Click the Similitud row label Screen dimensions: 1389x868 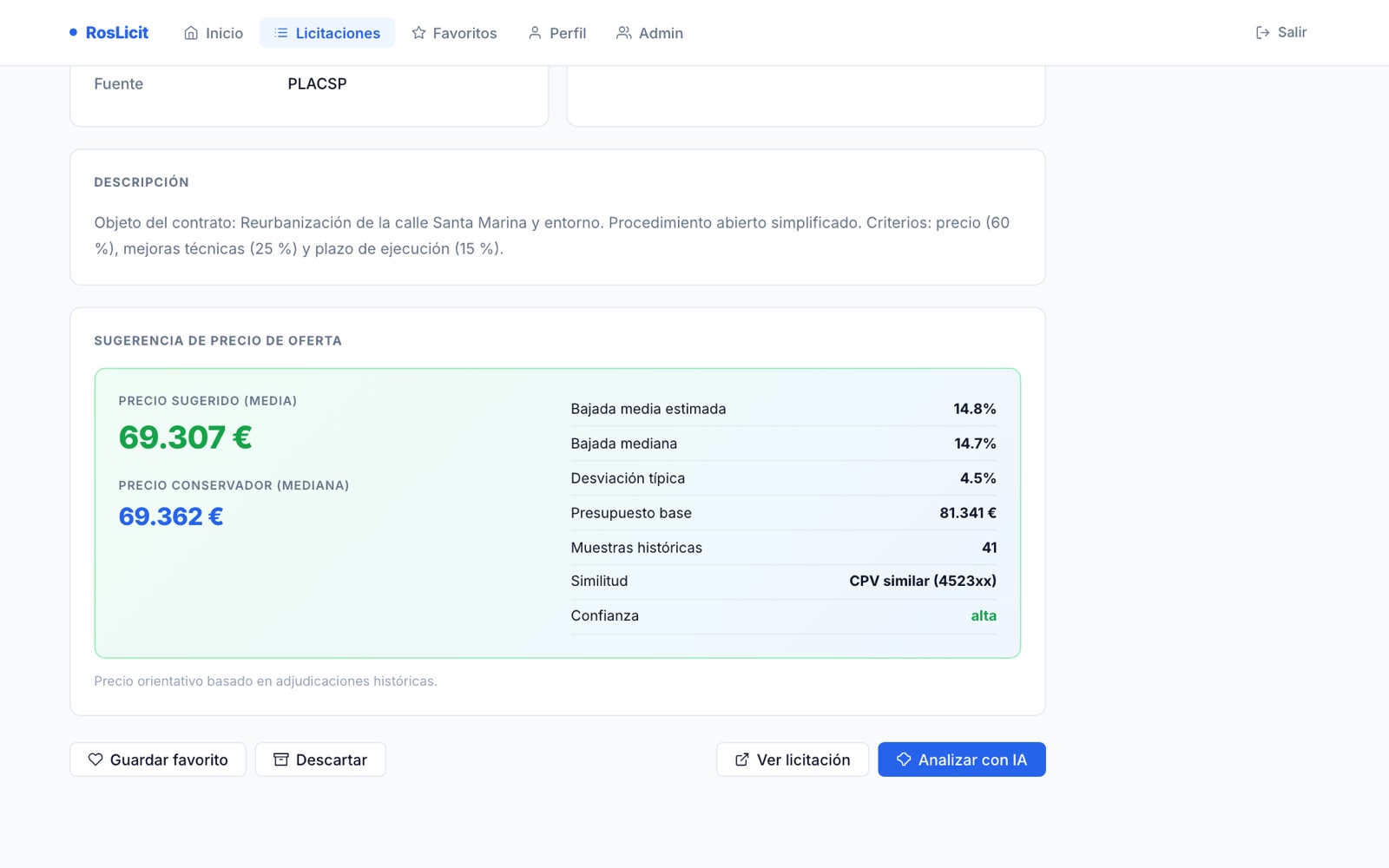tap(599, 581)
